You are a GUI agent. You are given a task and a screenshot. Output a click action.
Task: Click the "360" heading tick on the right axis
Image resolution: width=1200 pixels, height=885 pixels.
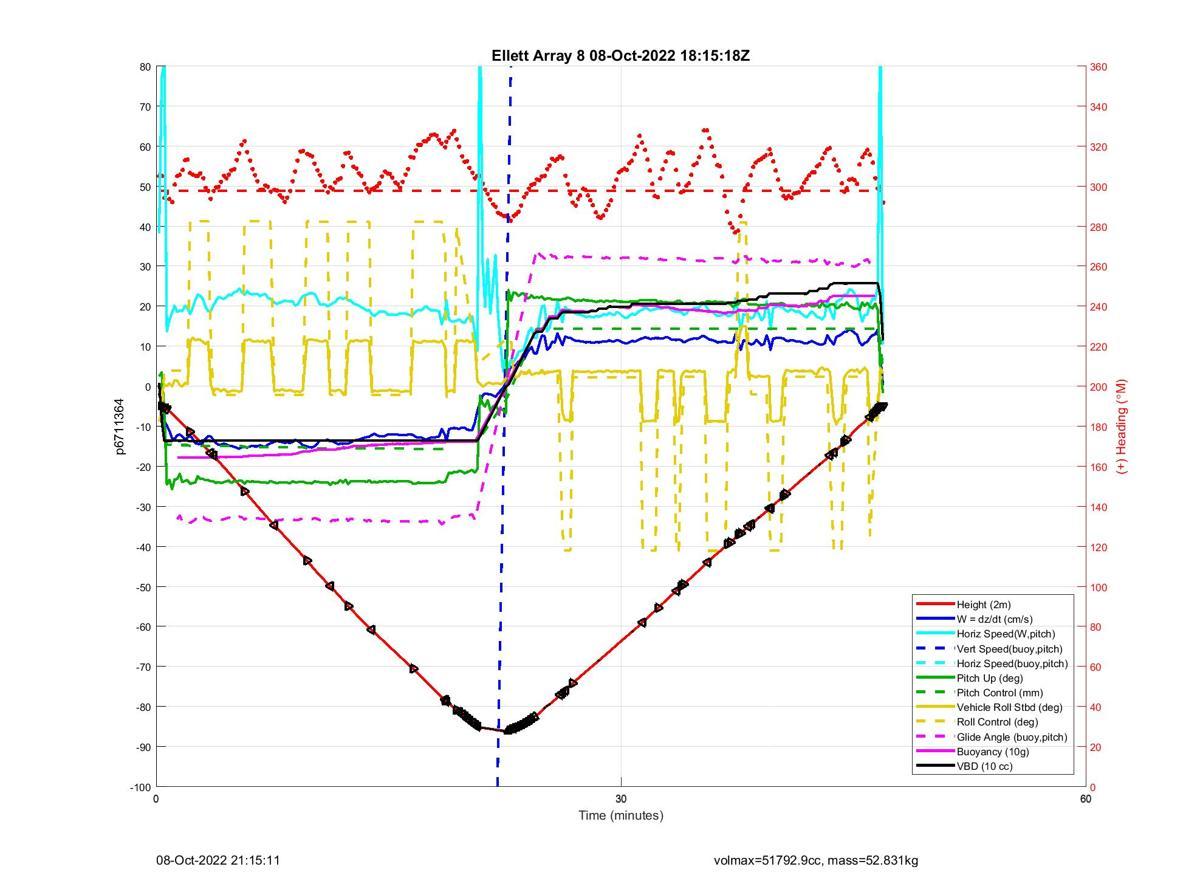[x=1098, y=67]
